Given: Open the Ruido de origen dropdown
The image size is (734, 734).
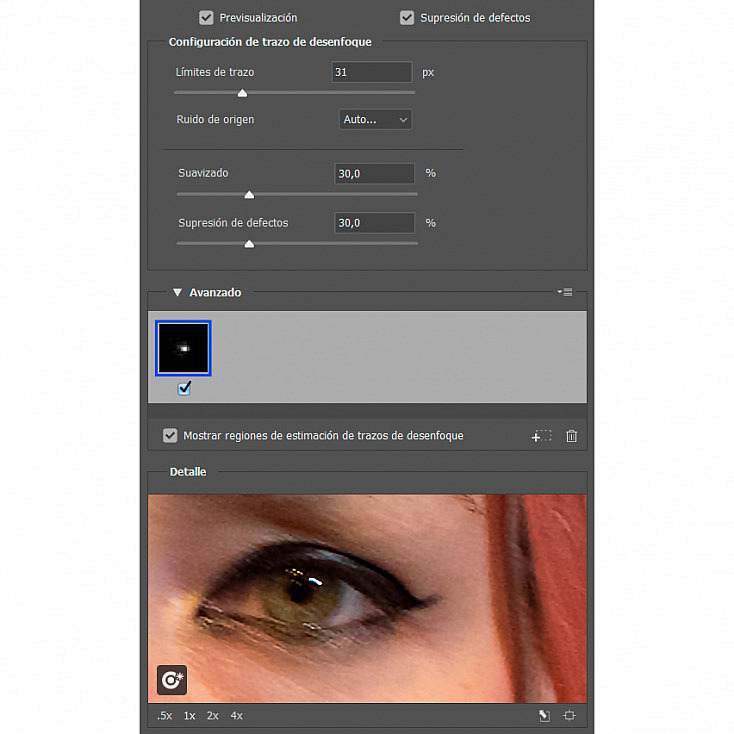Looking at the screenshot, I should 375,119.
